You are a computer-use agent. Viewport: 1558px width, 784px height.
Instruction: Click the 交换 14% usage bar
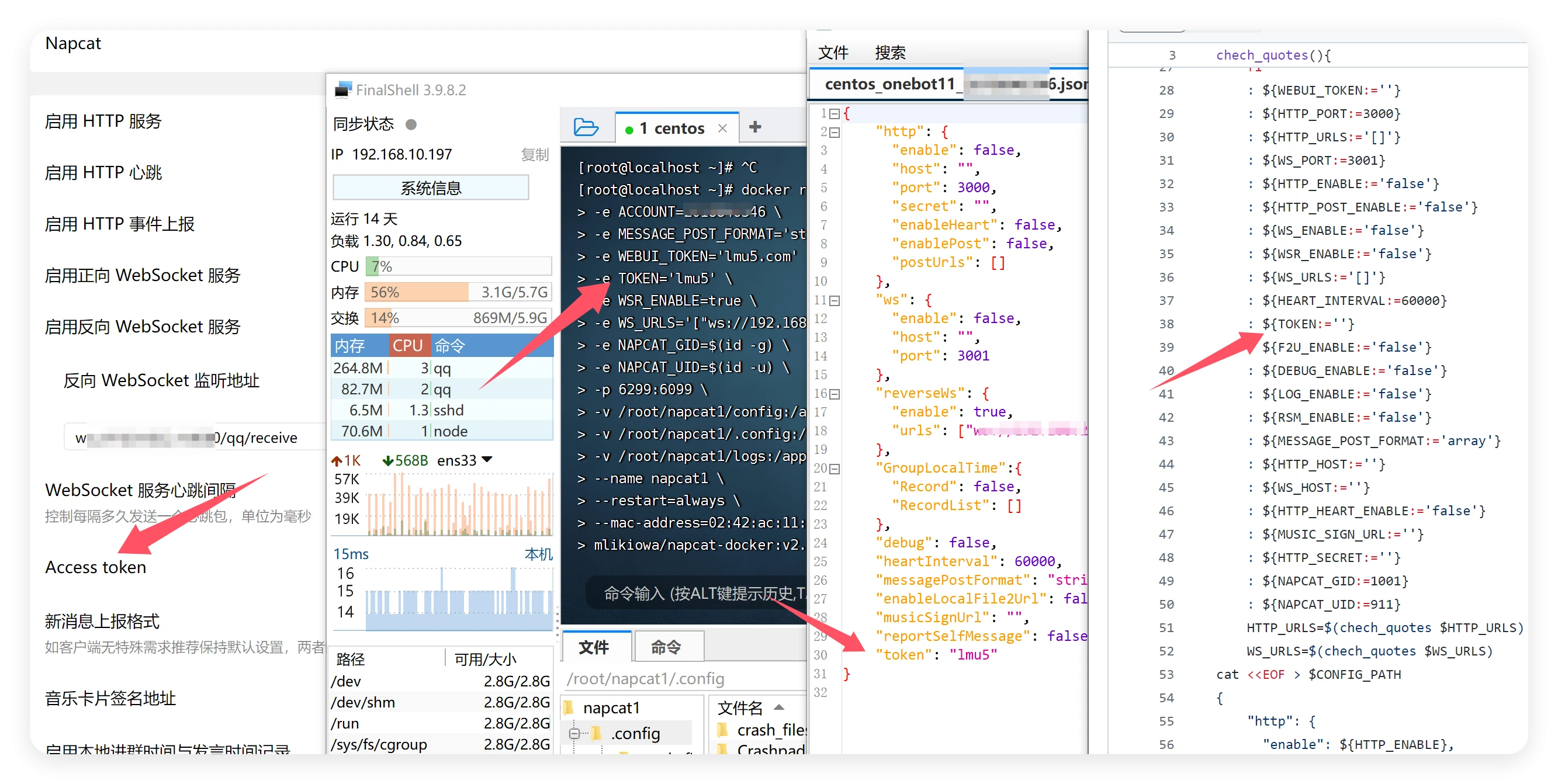pos(458,318)
